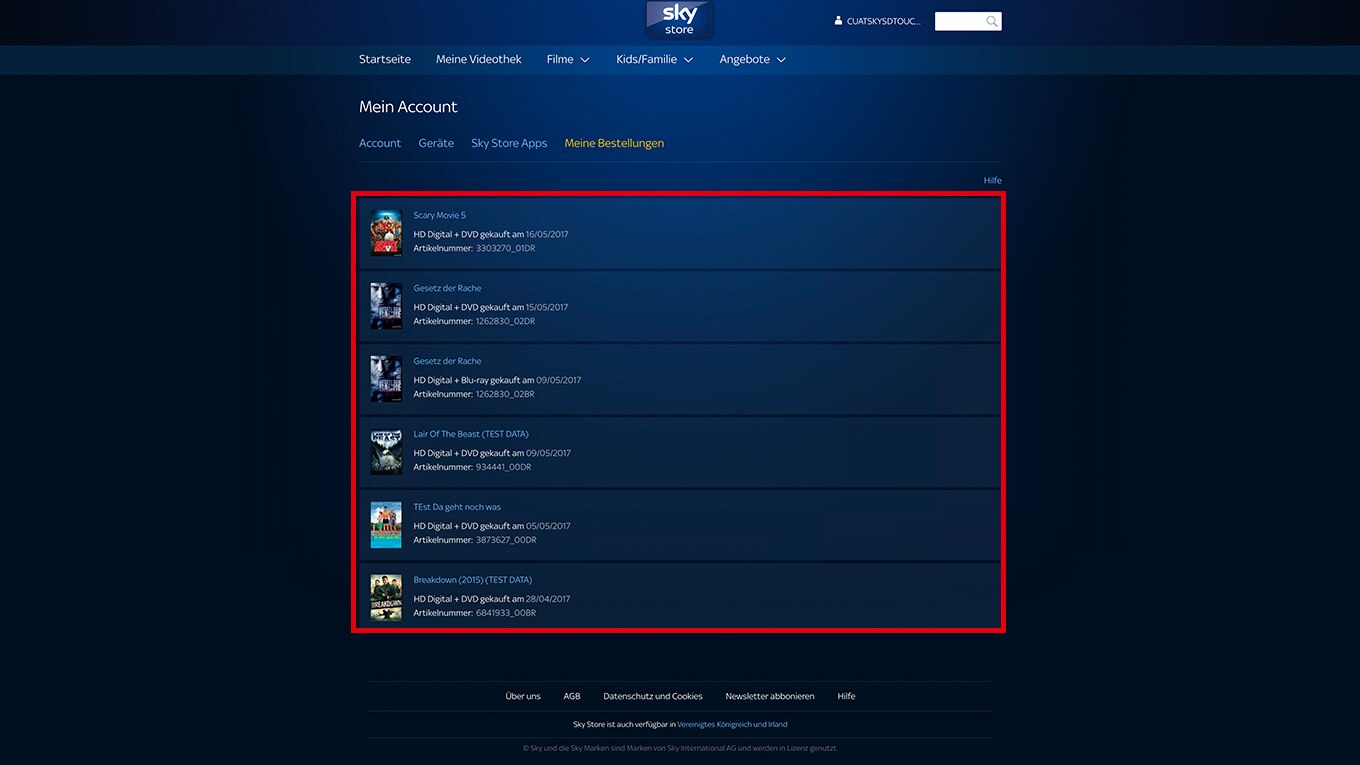
Task: Click the Lair Of The Beast poster thumbnail
Action: coord(386,452)
